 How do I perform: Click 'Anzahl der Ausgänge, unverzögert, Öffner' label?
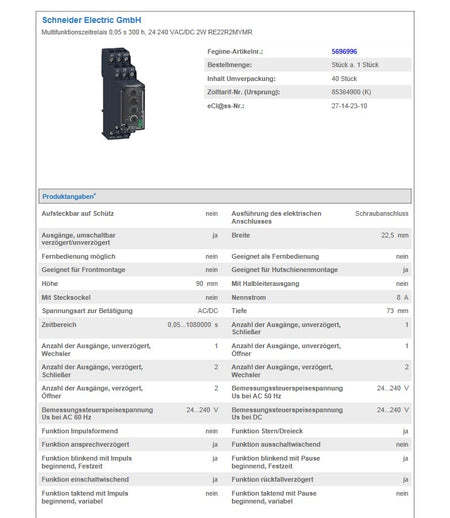click(x=286, y=350)
